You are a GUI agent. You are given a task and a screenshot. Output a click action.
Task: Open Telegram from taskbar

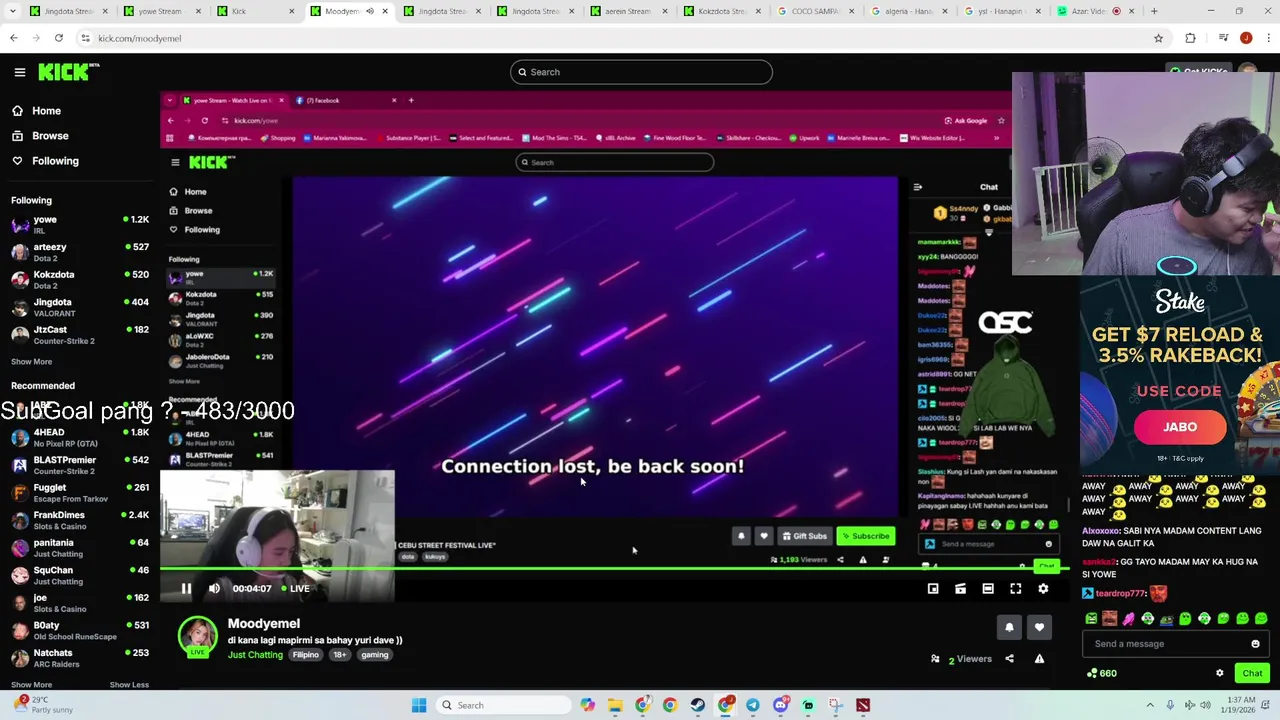(x=753, y=705)
